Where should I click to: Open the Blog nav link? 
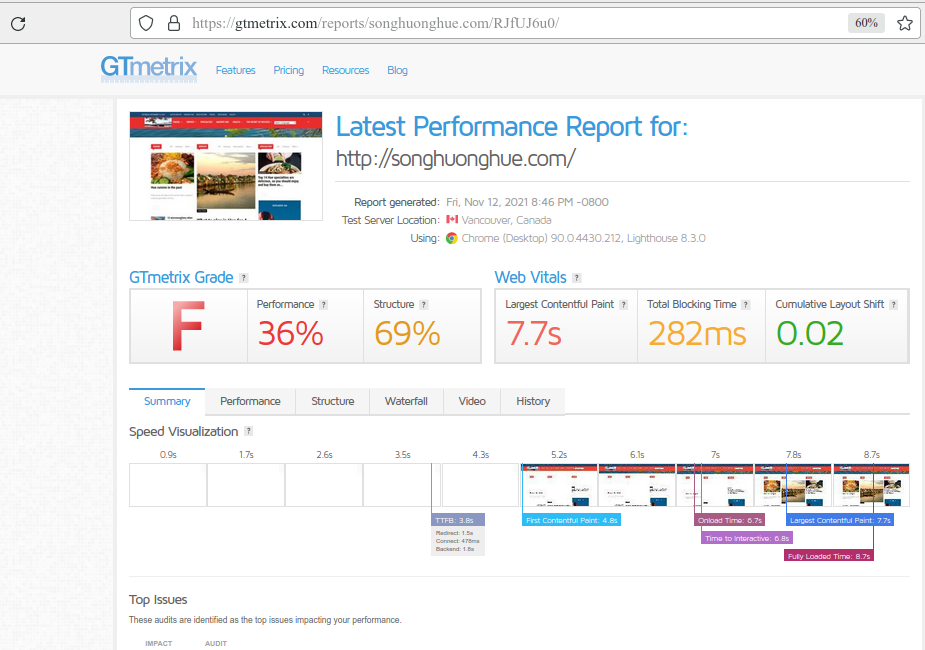click(x=397, y=70)
